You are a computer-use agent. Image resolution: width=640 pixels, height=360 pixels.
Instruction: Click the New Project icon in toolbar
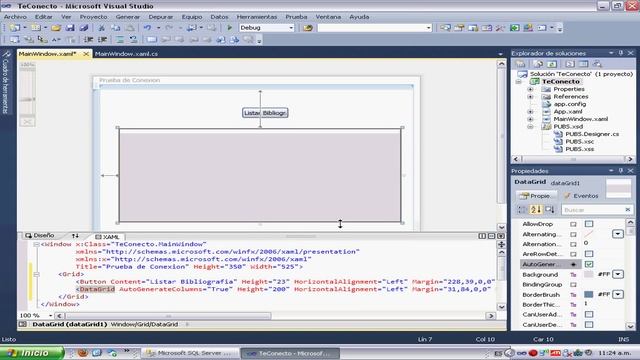[x=15, y=28]
